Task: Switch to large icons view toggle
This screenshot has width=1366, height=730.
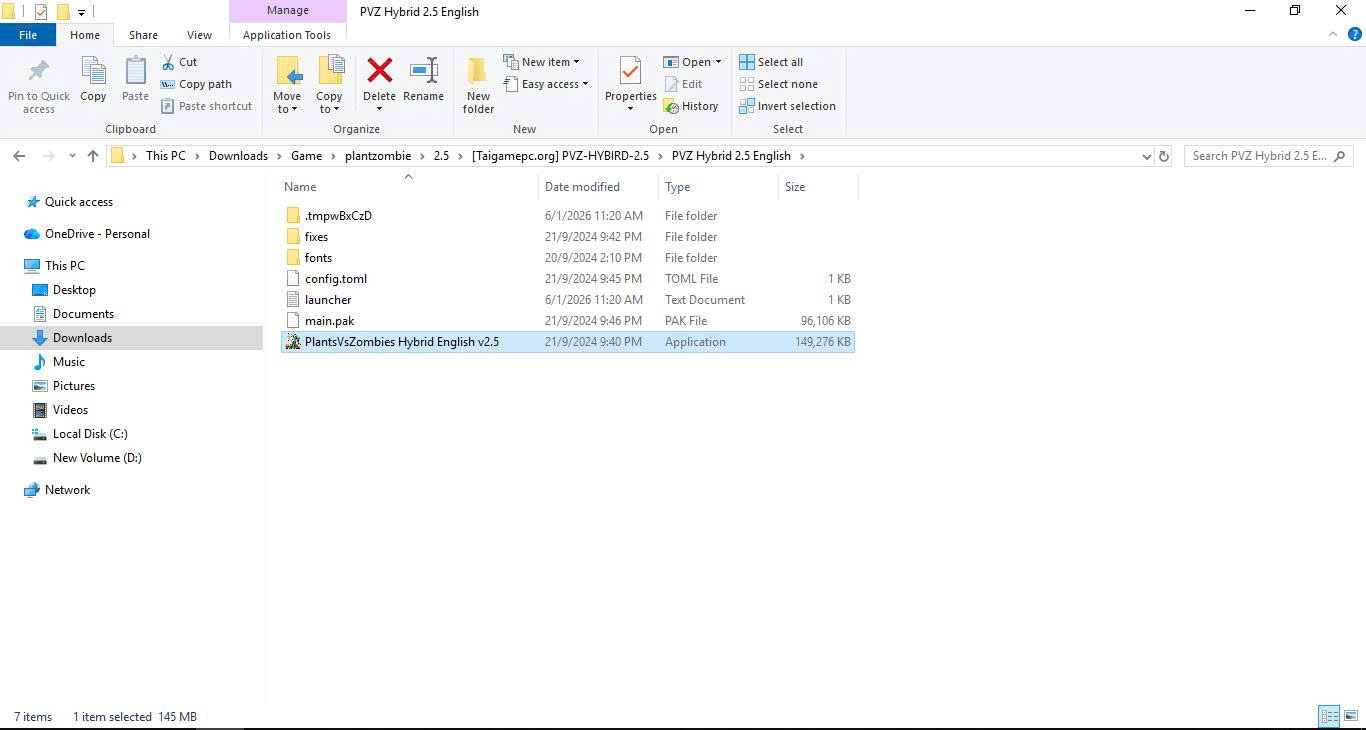Action: pyautogui.click(x=1350, y=716)
